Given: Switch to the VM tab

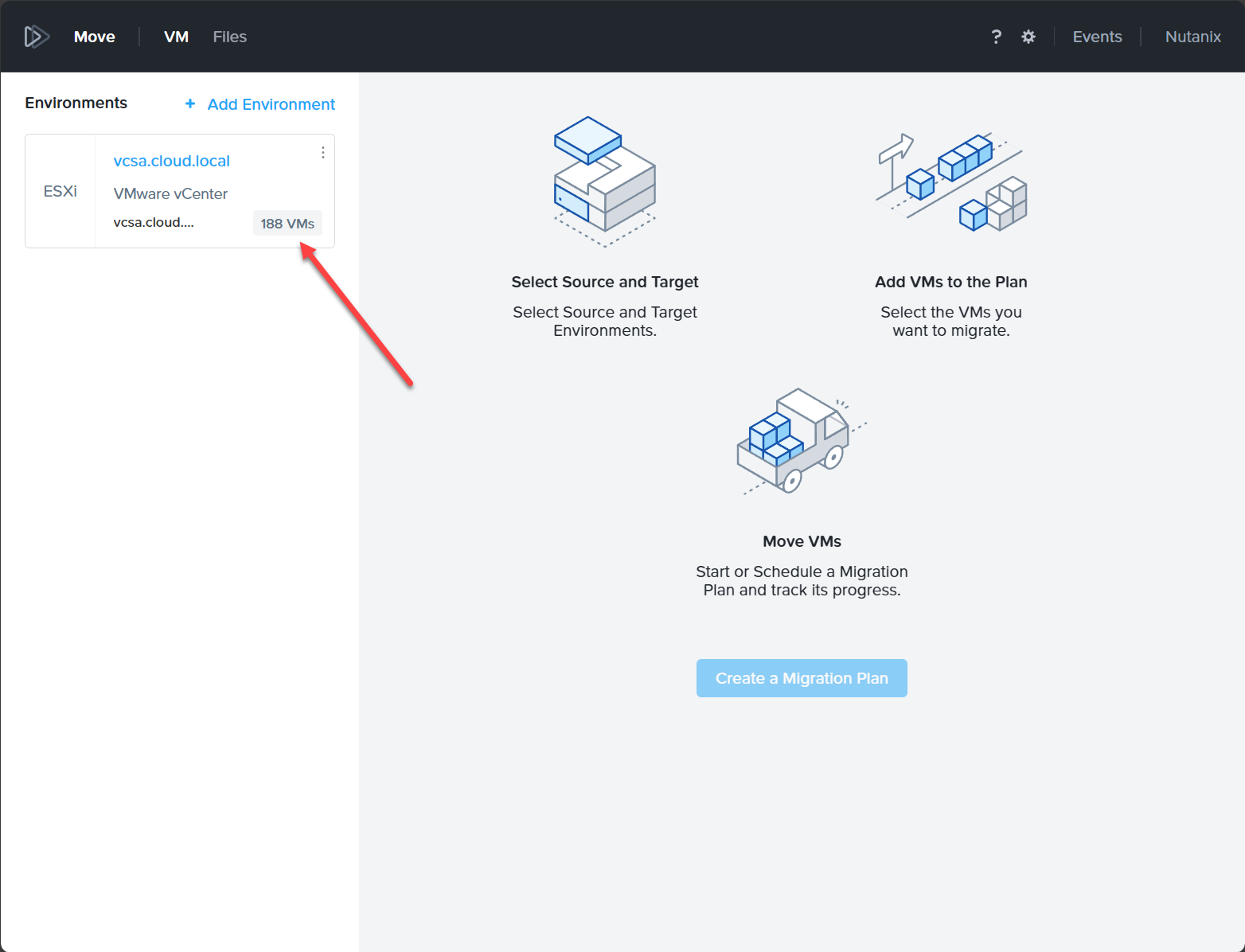Looking at the screenshot, I should [x=176, y=37].
